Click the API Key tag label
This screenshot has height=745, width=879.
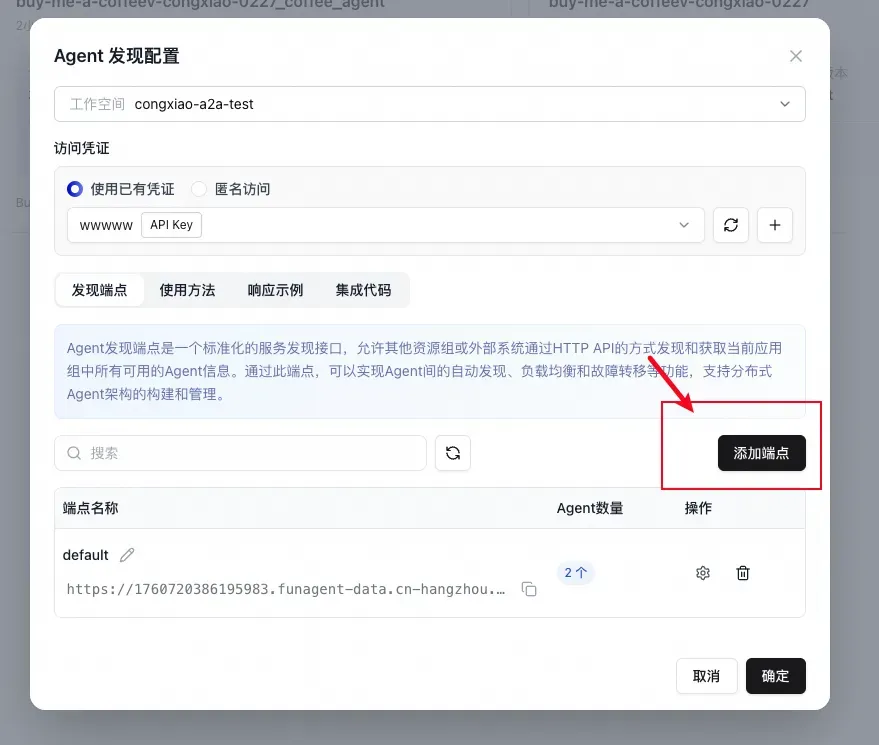[x=172, y=225]
